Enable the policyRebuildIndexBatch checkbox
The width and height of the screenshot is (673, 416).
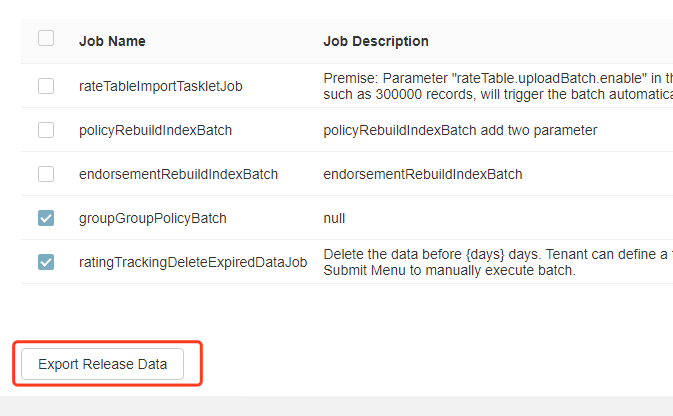[46, 130]
